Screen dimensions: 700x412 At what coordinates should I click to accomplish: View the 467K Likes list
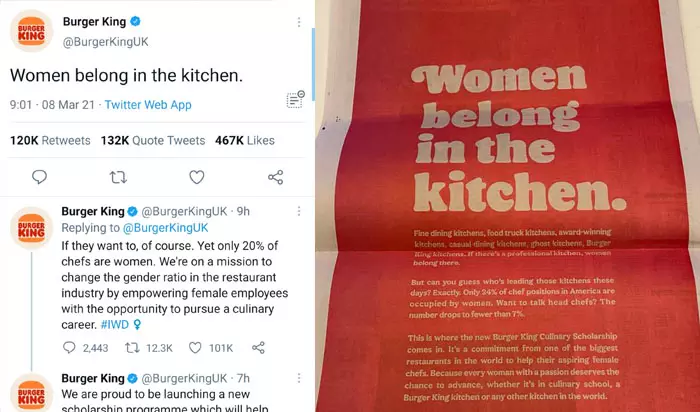pos(245,141)
